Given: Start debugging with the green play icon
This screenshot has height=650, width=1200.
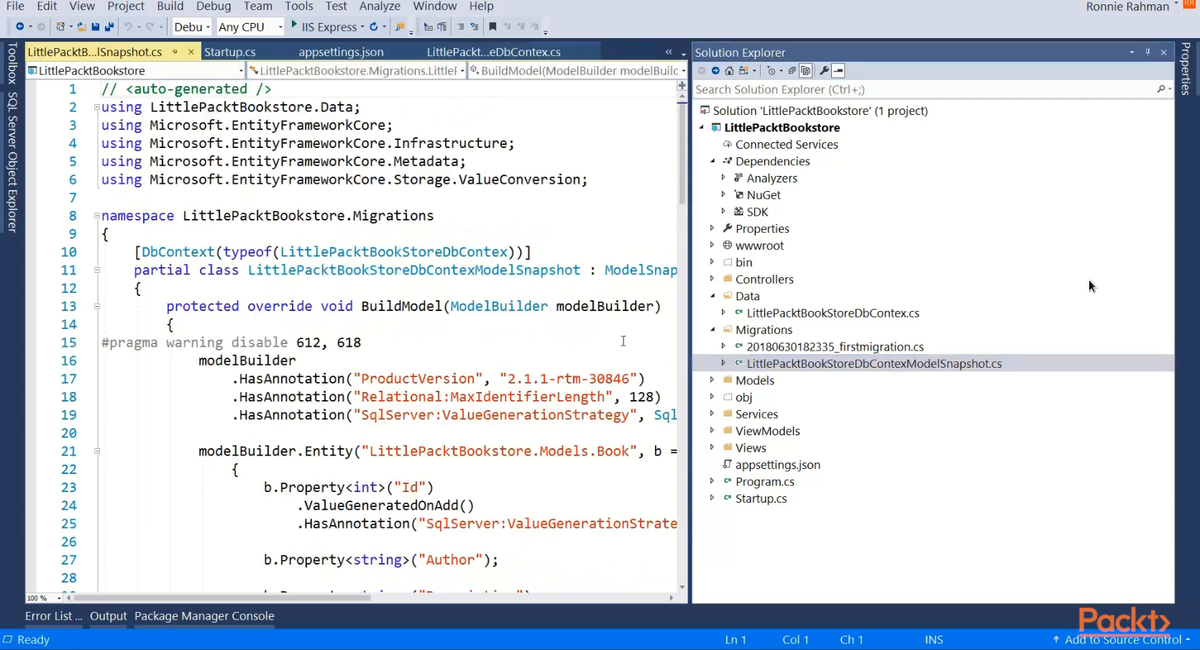Looking at the screenshot, I should (x=293, y=26).
